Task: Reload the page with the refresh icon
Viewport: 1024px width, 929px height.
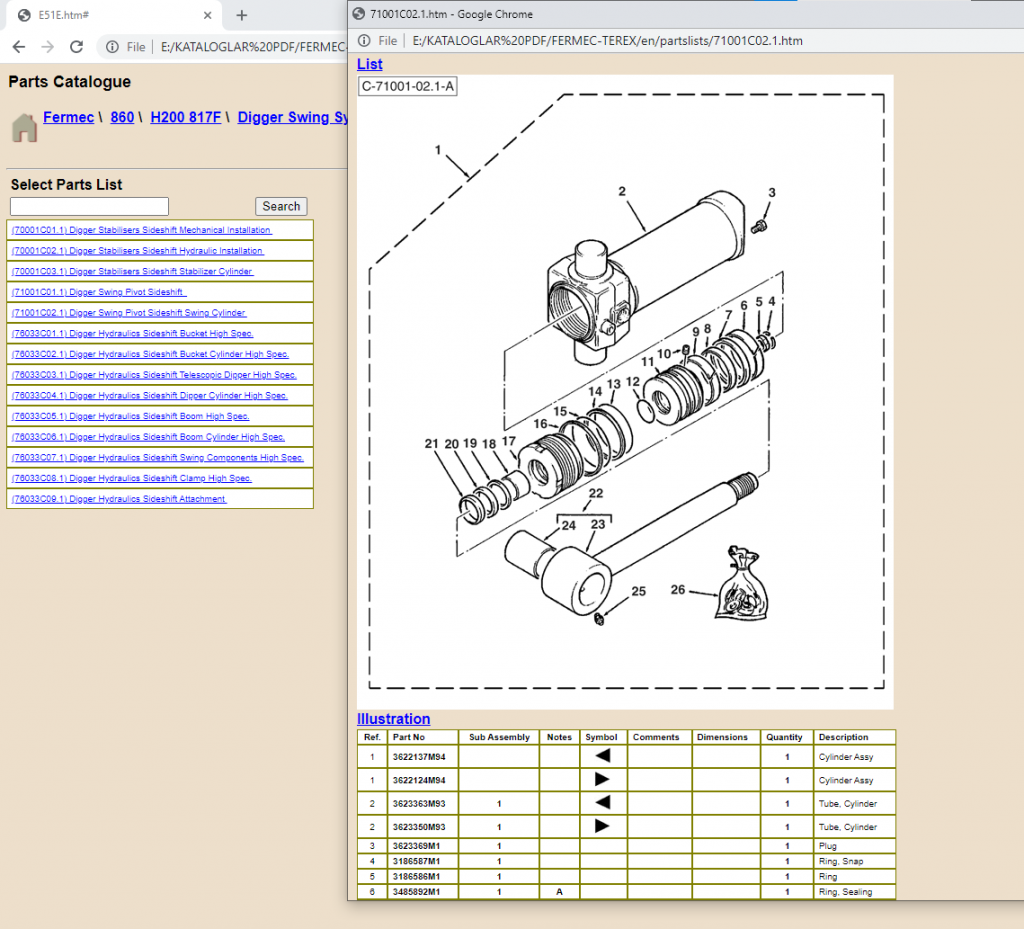Action: click(76, 45)
